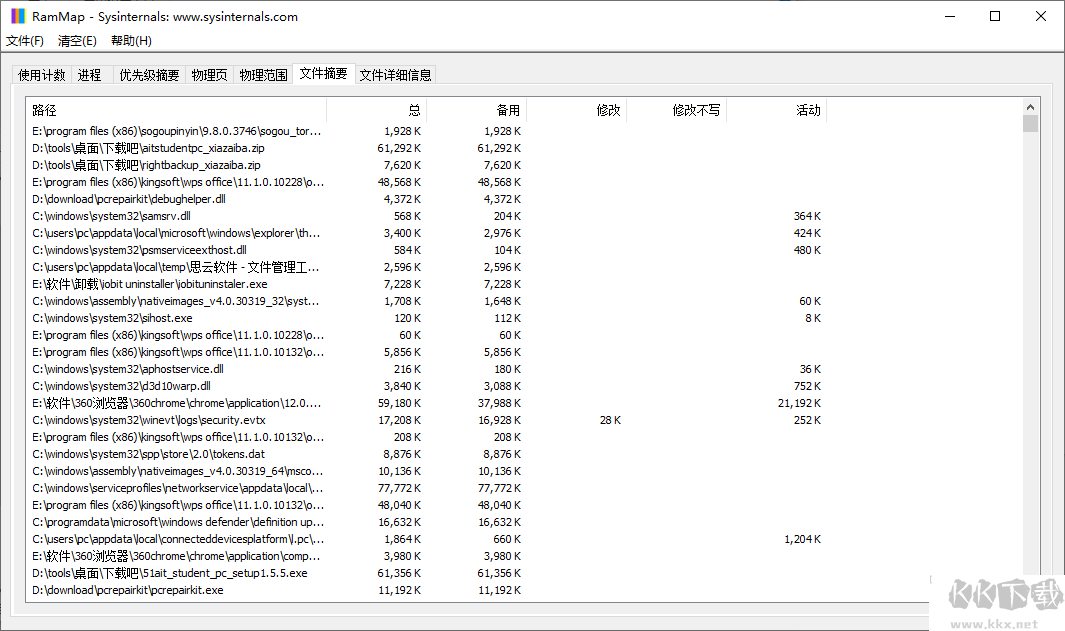Open the 优先级摘要 tab
The height and width of the screenshot is (631, 1065).
pos(147,74)
